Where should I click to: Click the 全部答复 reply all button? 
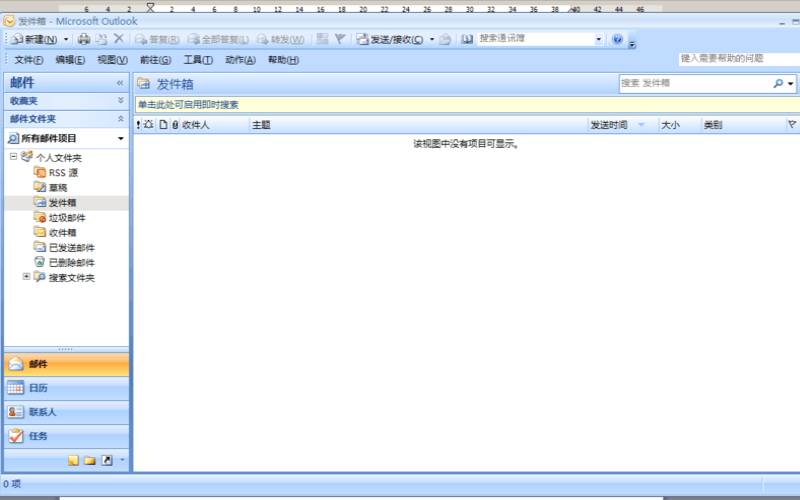(x=218, y=39)
